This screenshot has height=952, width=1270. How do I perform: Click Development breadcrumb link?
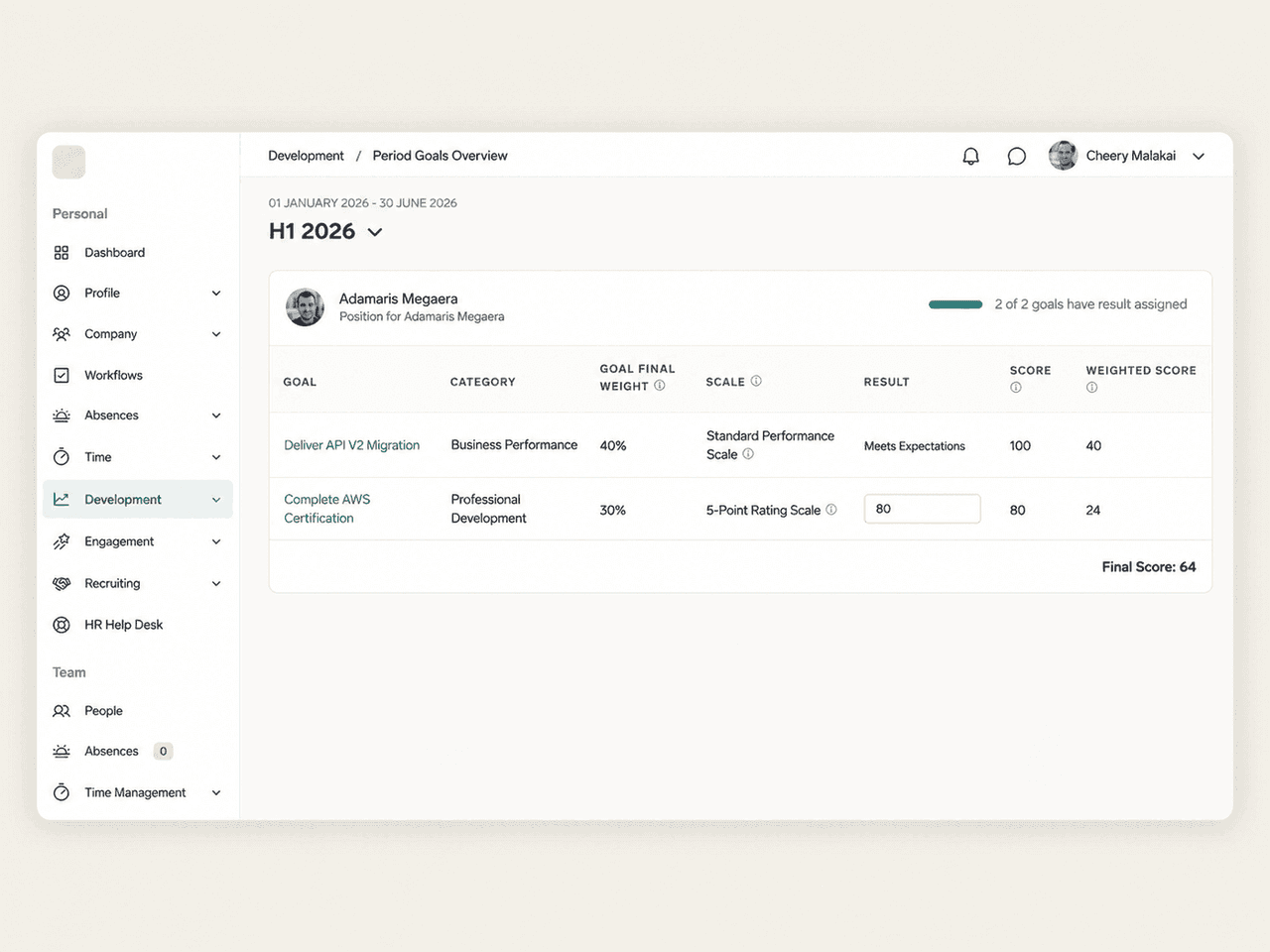click(306, 156)
